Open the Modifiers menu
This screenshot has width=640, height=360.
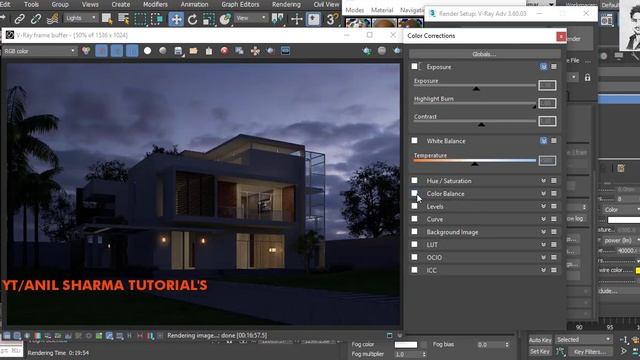coord(156,4)
